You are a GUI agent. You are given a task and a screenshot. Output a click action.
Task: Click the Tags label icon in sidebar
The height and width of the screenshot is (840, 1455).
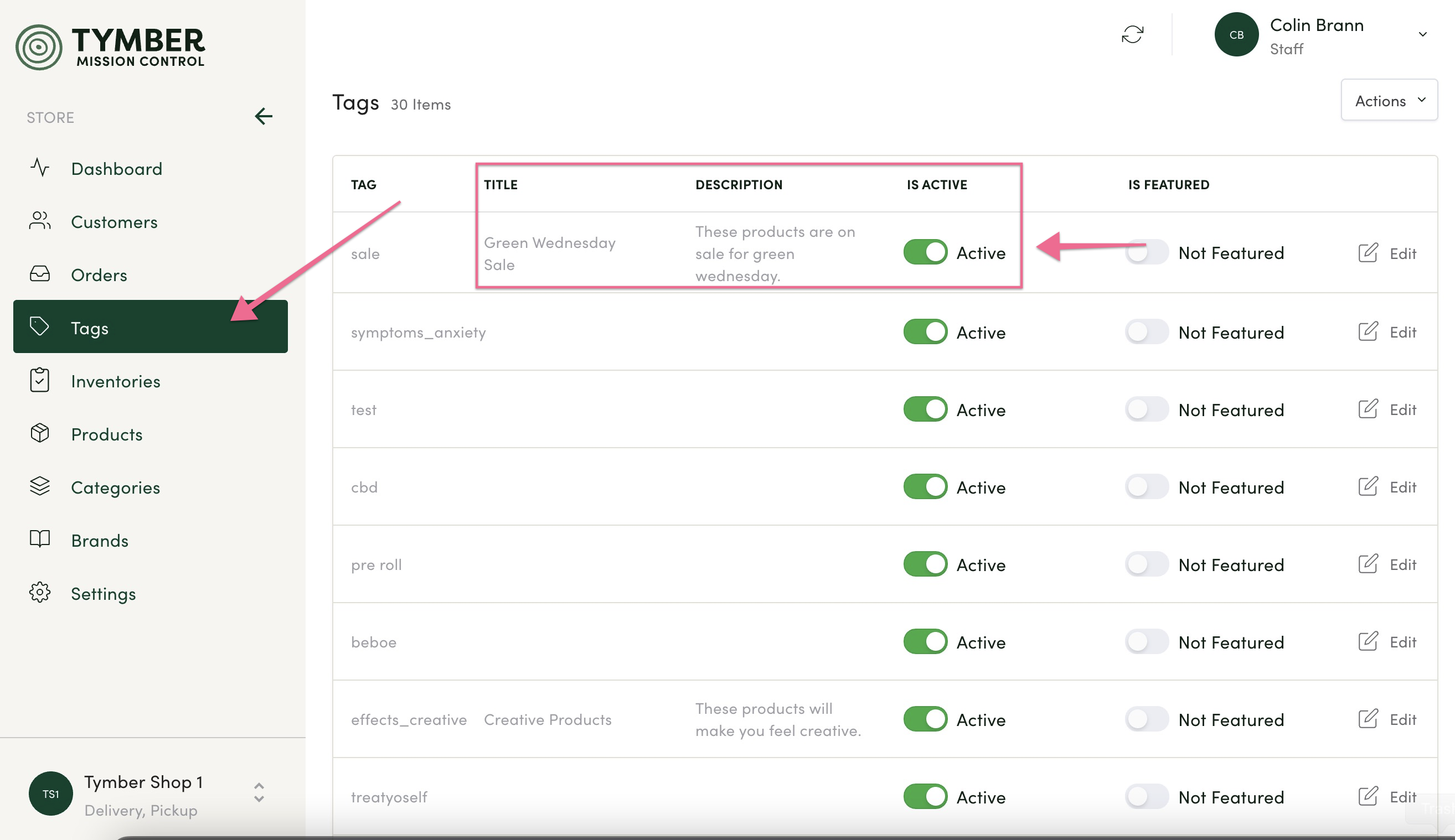(40, 326)
